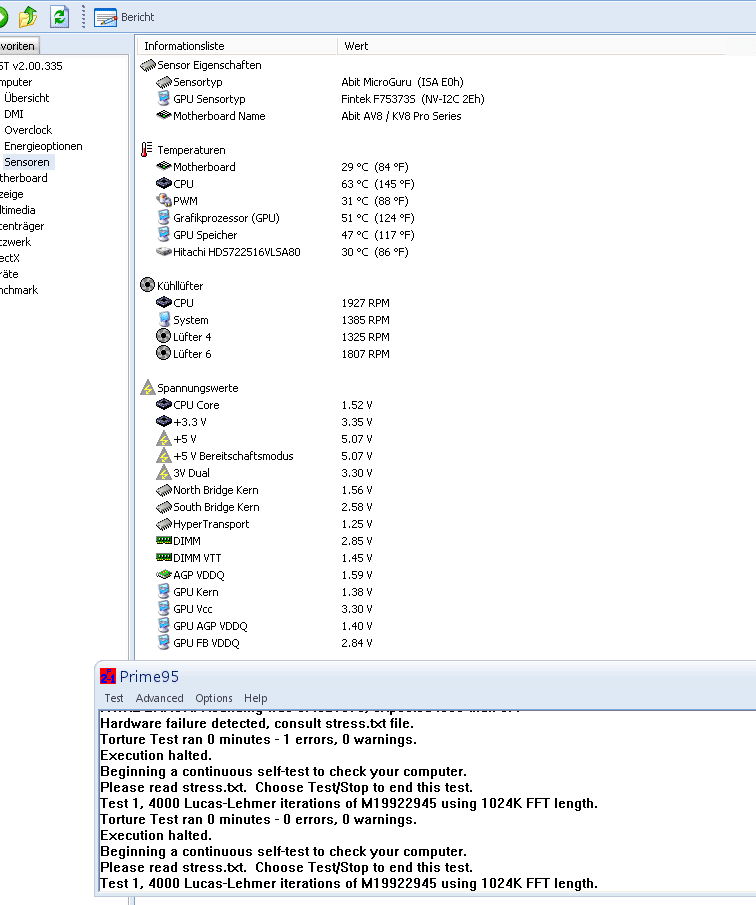This screenshot has width=756, height=905.
Task: Select Energieoptionen in the sidebar tree
Action: [43, 147]
